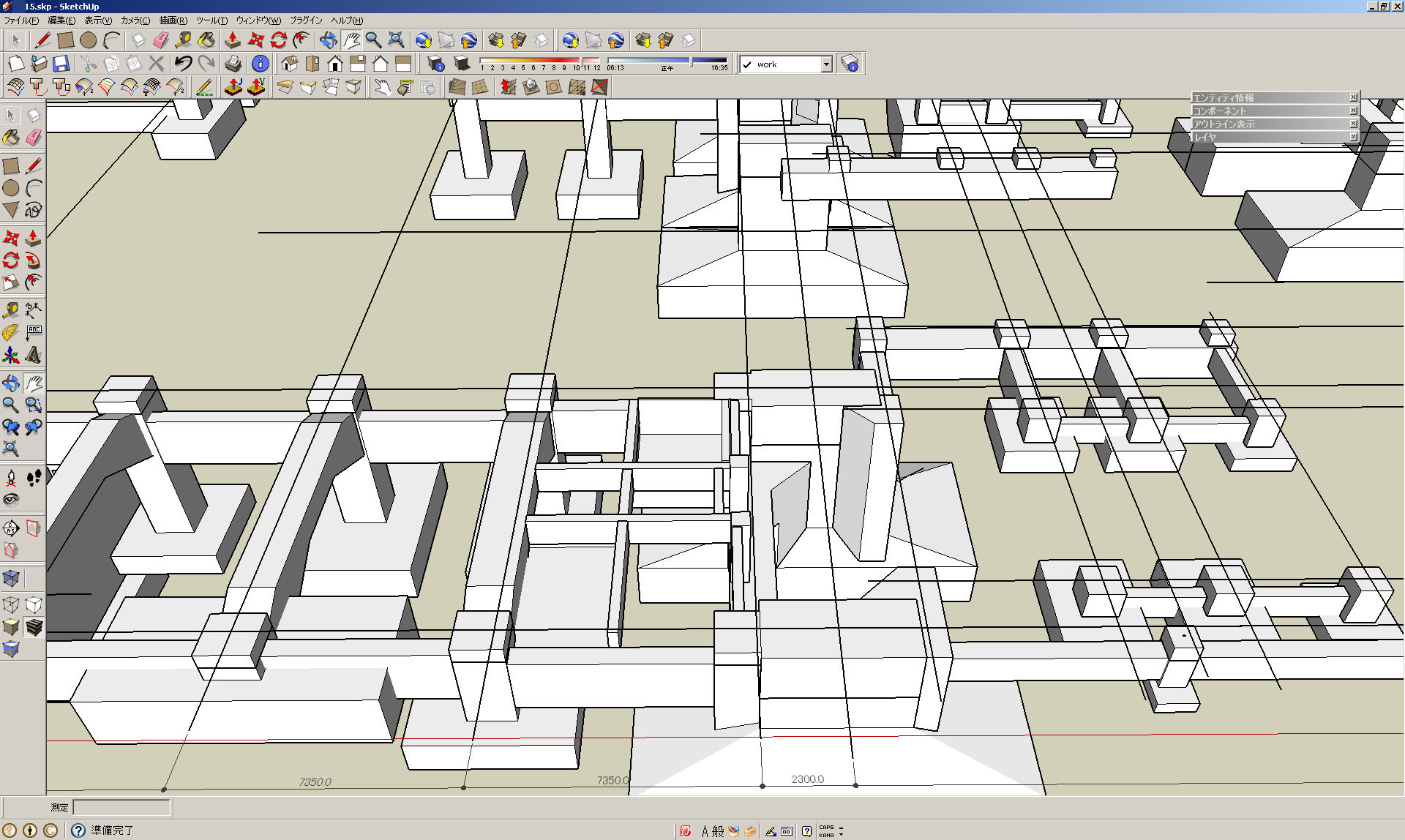Image resolution: width=1405 pixels, height=840 pixels.
Task: Open the 'work' layer dropdown
Action: 826,64
